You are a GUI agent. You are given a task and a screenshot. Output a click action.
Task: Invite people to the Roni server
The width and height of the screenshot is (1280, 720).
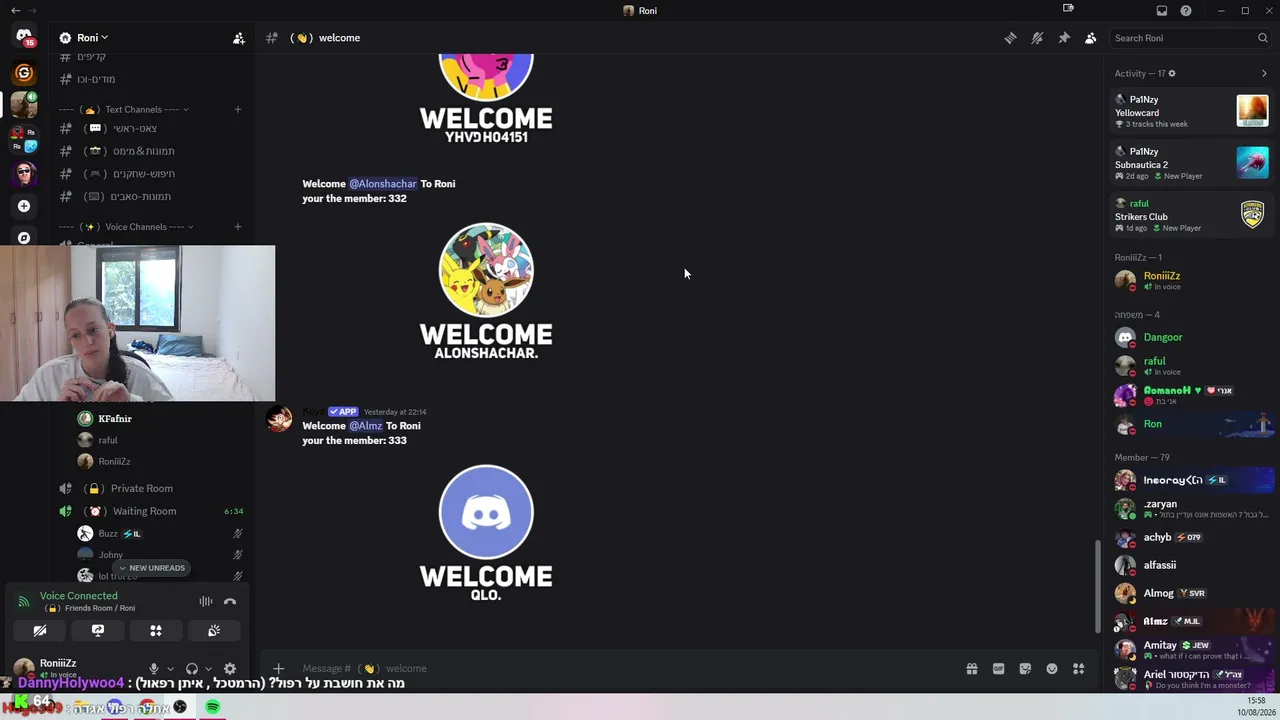238,38
